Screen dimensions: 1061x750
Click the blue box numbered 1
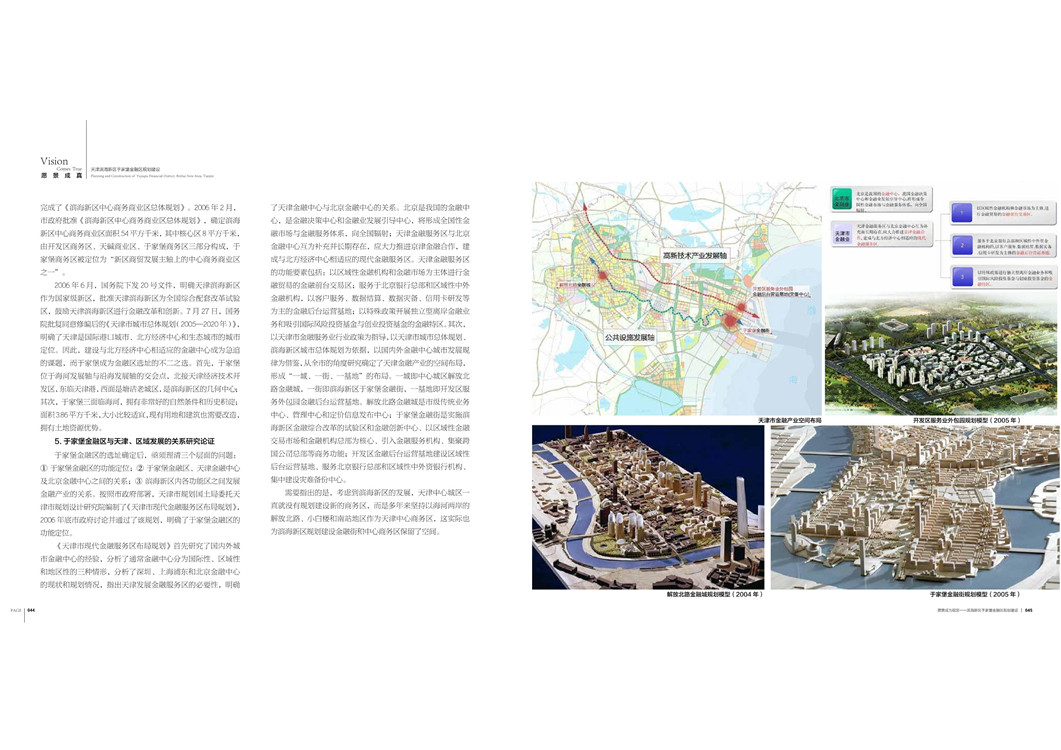coord(958,212)
